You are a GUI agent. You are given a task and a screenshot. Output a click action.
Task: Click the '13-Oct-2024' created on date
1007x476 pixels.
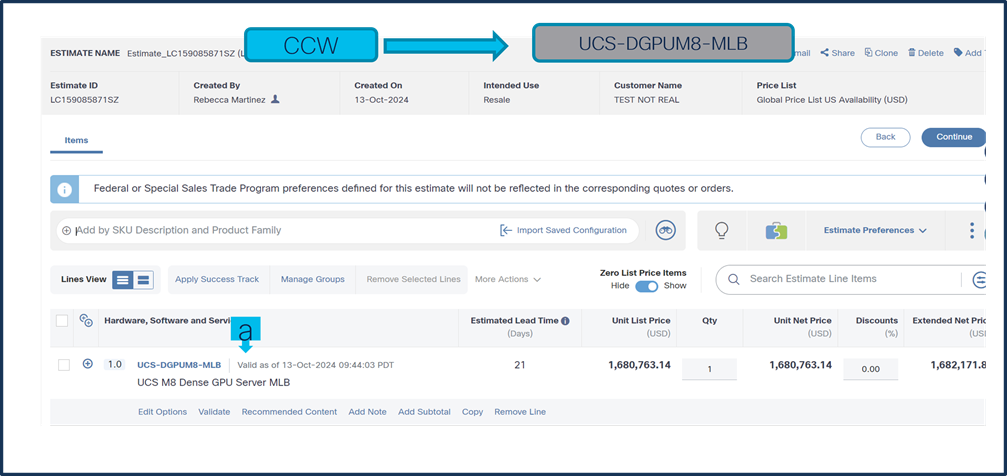coord(381,100)
